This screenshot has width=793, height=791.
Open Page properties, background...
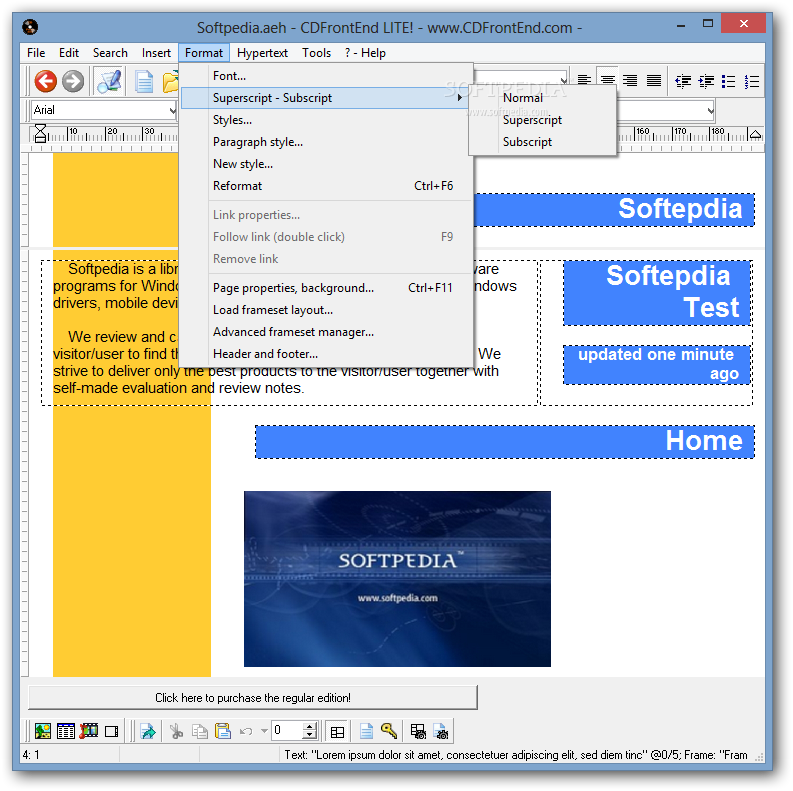(x=327, y=288)
